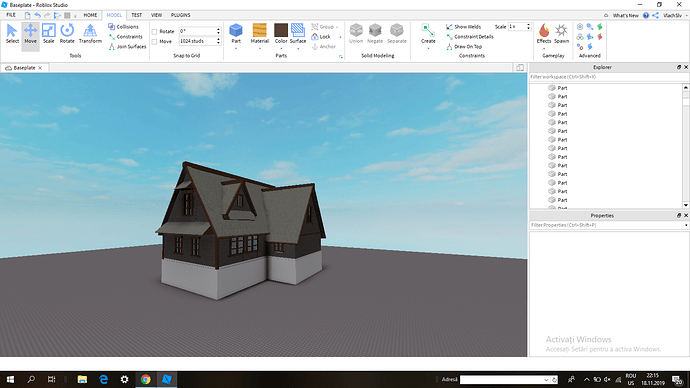690x388 pixels.
Task: Click the Create constraint icon
Action: (x=428, y=34)
